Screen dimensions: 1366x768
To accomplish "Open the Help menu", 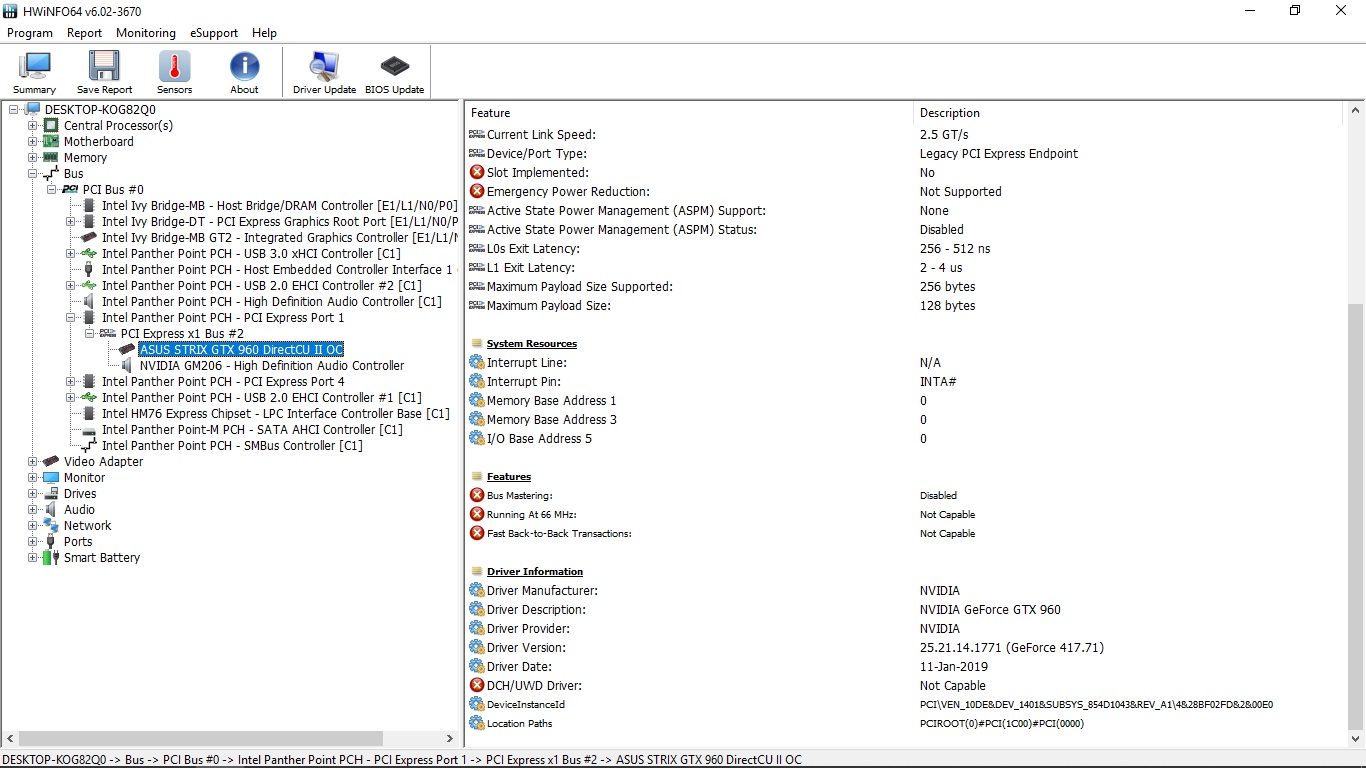I will pos(264,33).
